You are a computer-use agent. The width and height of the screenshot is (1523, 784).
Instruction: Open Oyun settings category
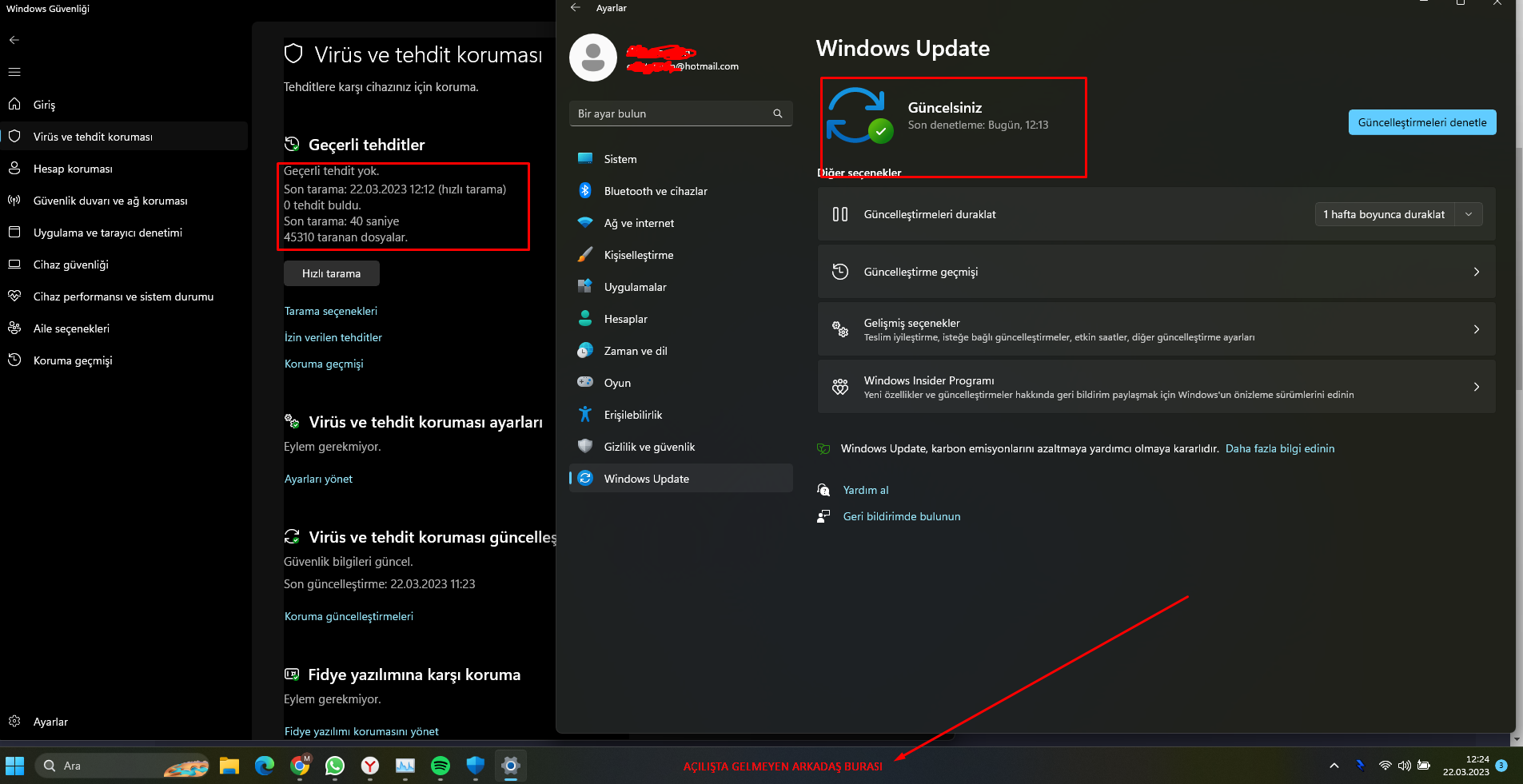[x=681, y=383]
